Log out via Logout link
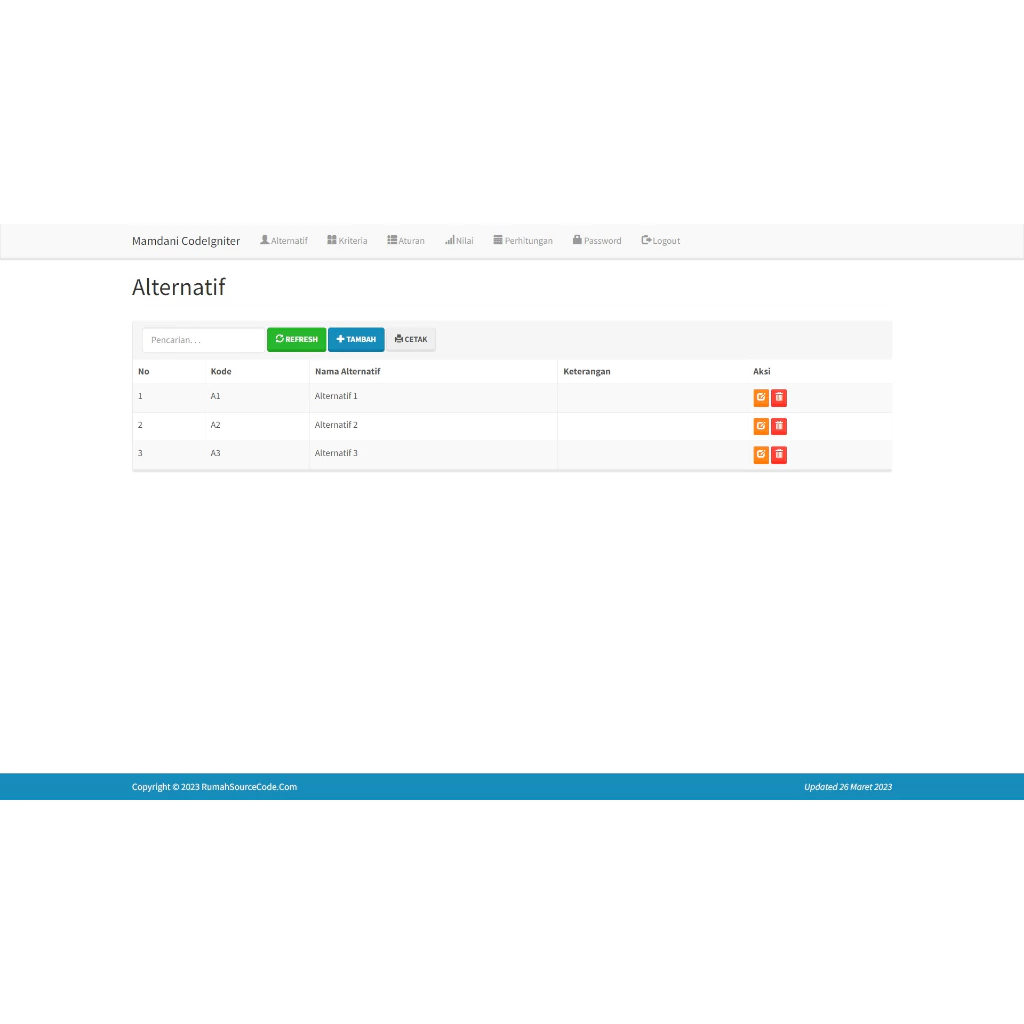Image resolution: width=1024 pixels, height=1024 pixels. pos(660,240)
